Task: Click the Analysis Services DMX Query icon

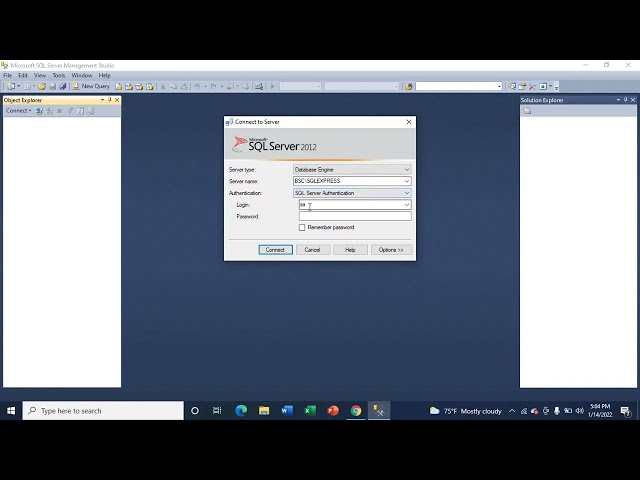Action: (139, 87)
